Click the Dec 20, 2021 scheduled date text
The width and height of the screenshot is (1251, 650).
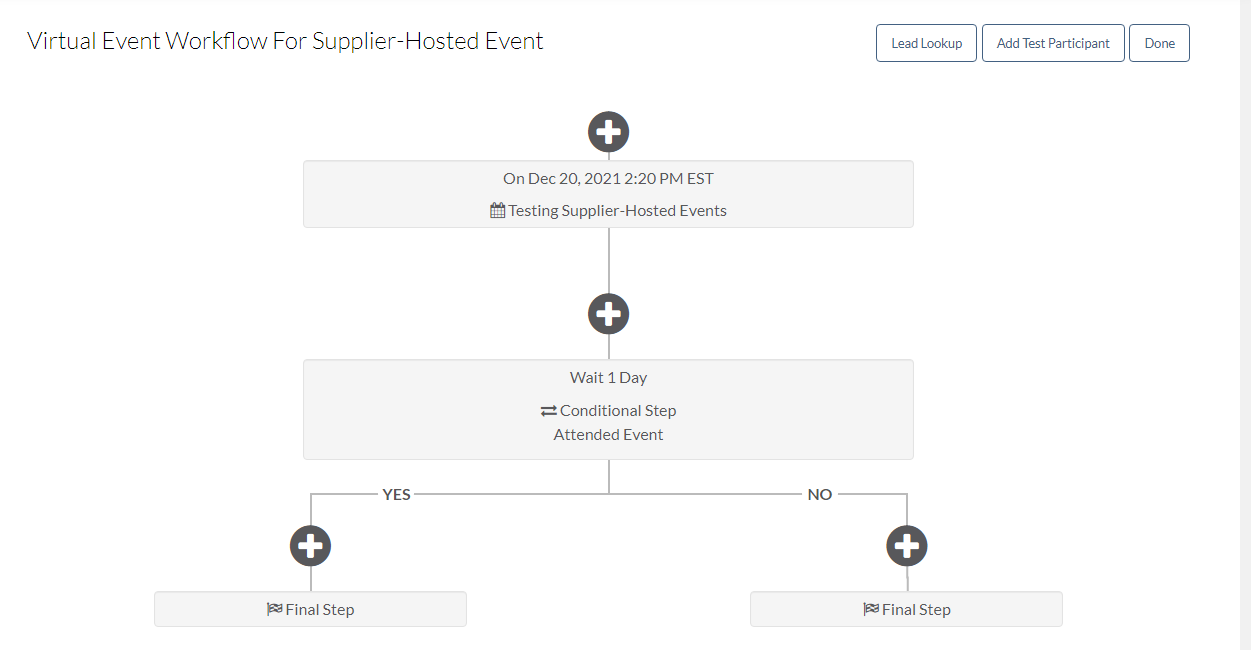tap(608, 178)
